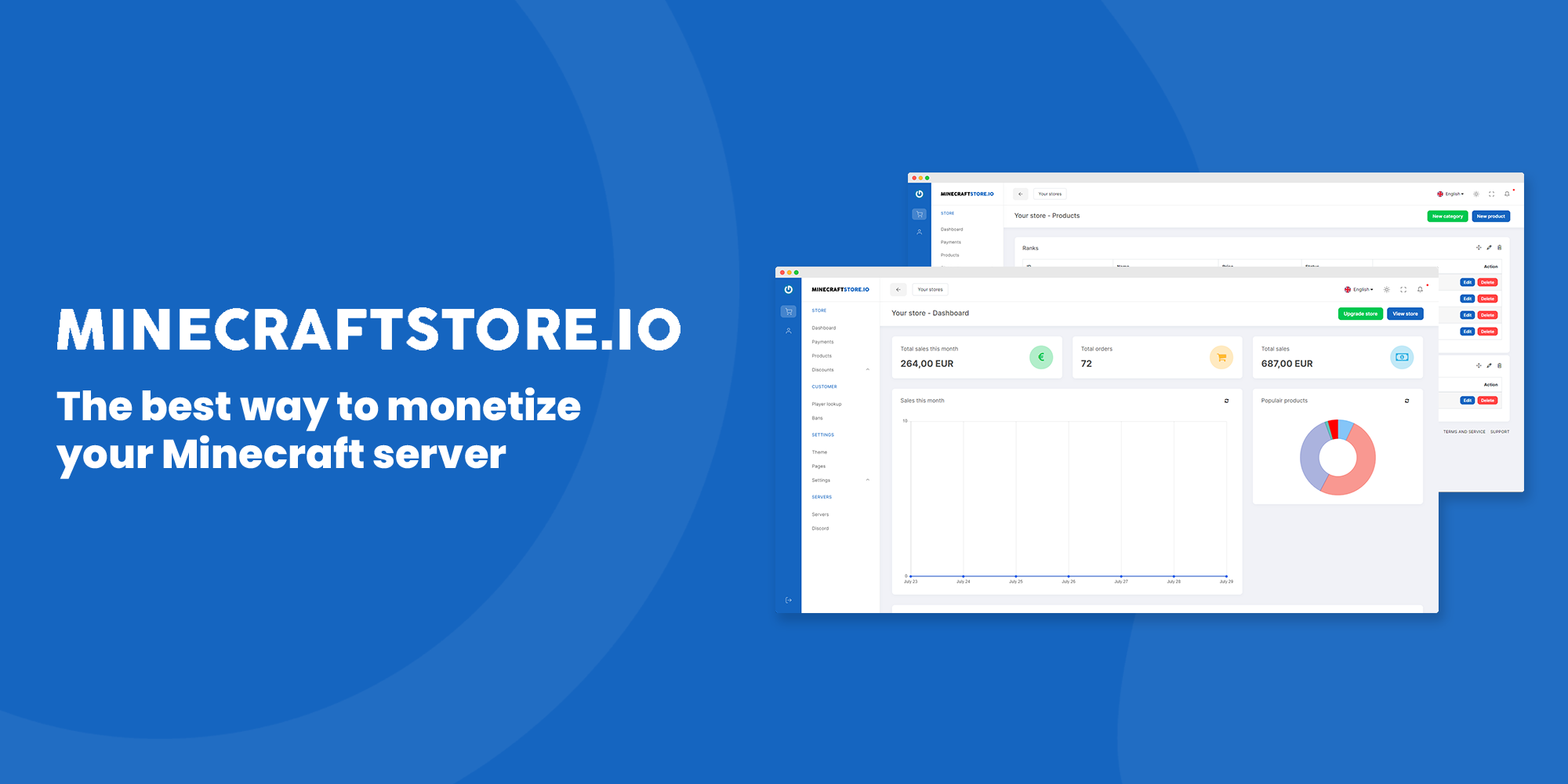1568x784 pixels.
Task: Click the blue New product button
Action: [1490, 216]
